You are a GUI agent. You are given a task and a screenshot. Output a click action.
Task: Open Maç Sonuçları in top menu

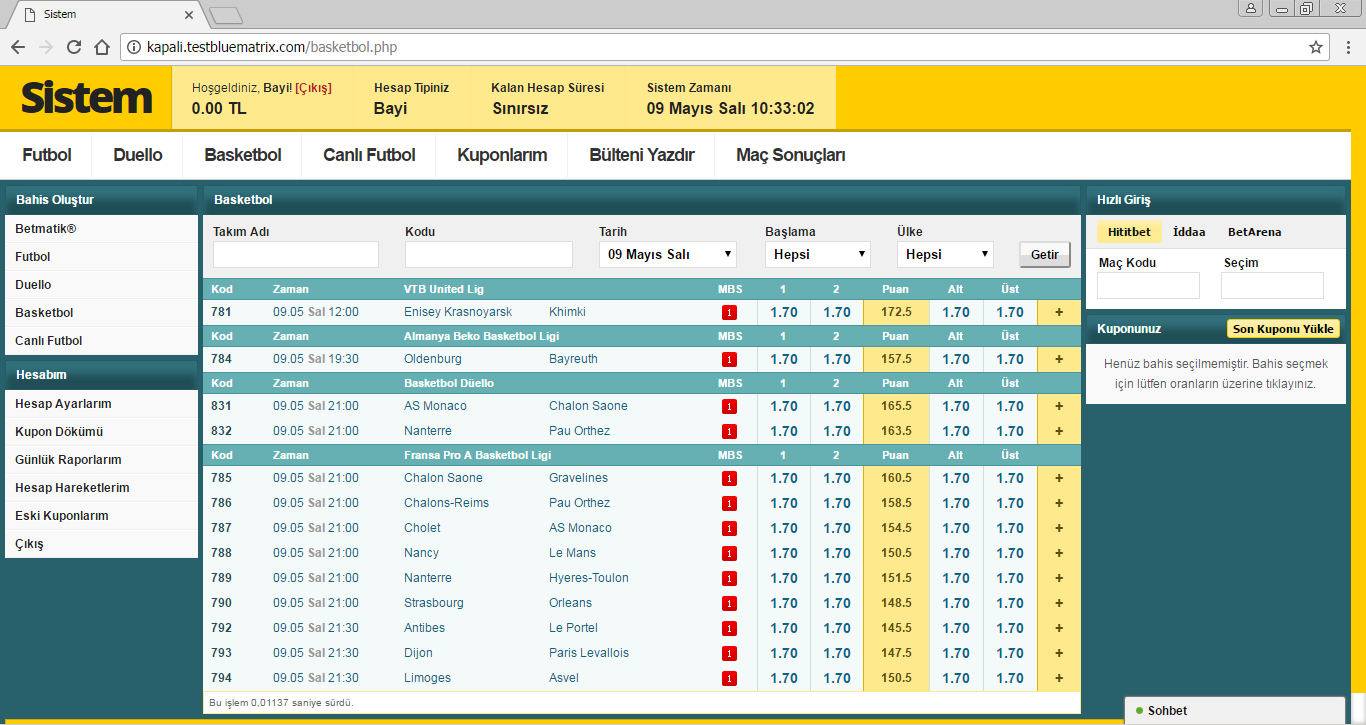click(x=791, y=155)
